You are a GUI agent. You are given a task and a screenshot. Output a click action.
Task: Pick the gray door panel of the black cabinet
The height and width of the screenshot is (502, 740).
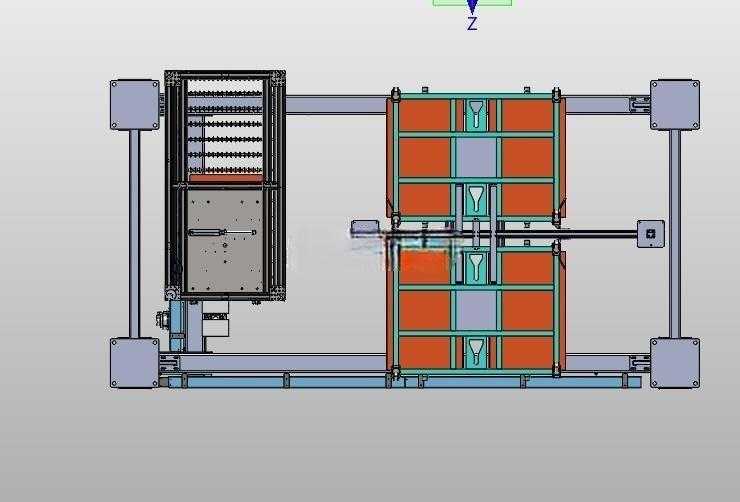coord(225,241)
